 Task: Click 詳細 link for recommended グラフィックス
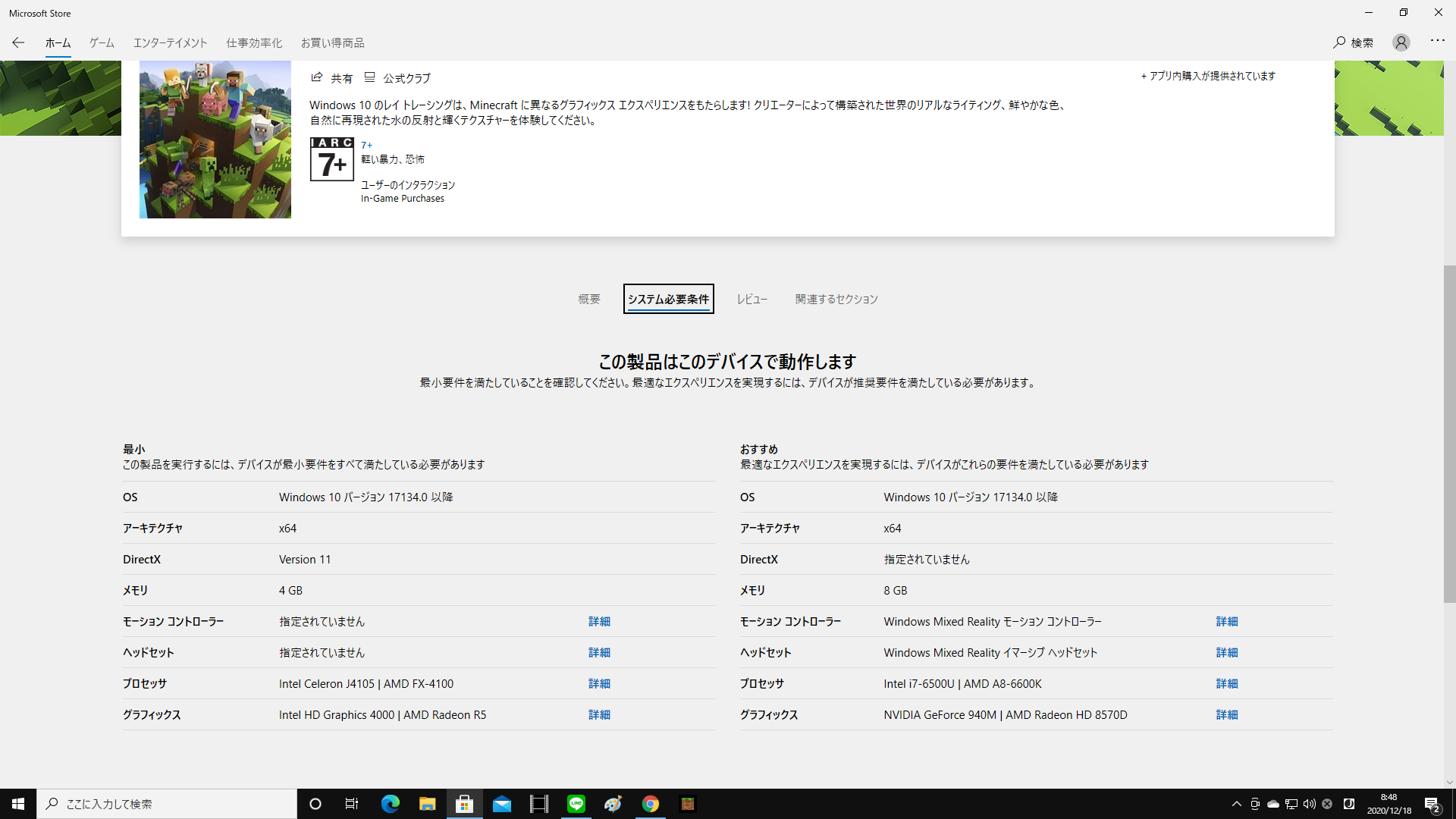[x=1226, y=714]
